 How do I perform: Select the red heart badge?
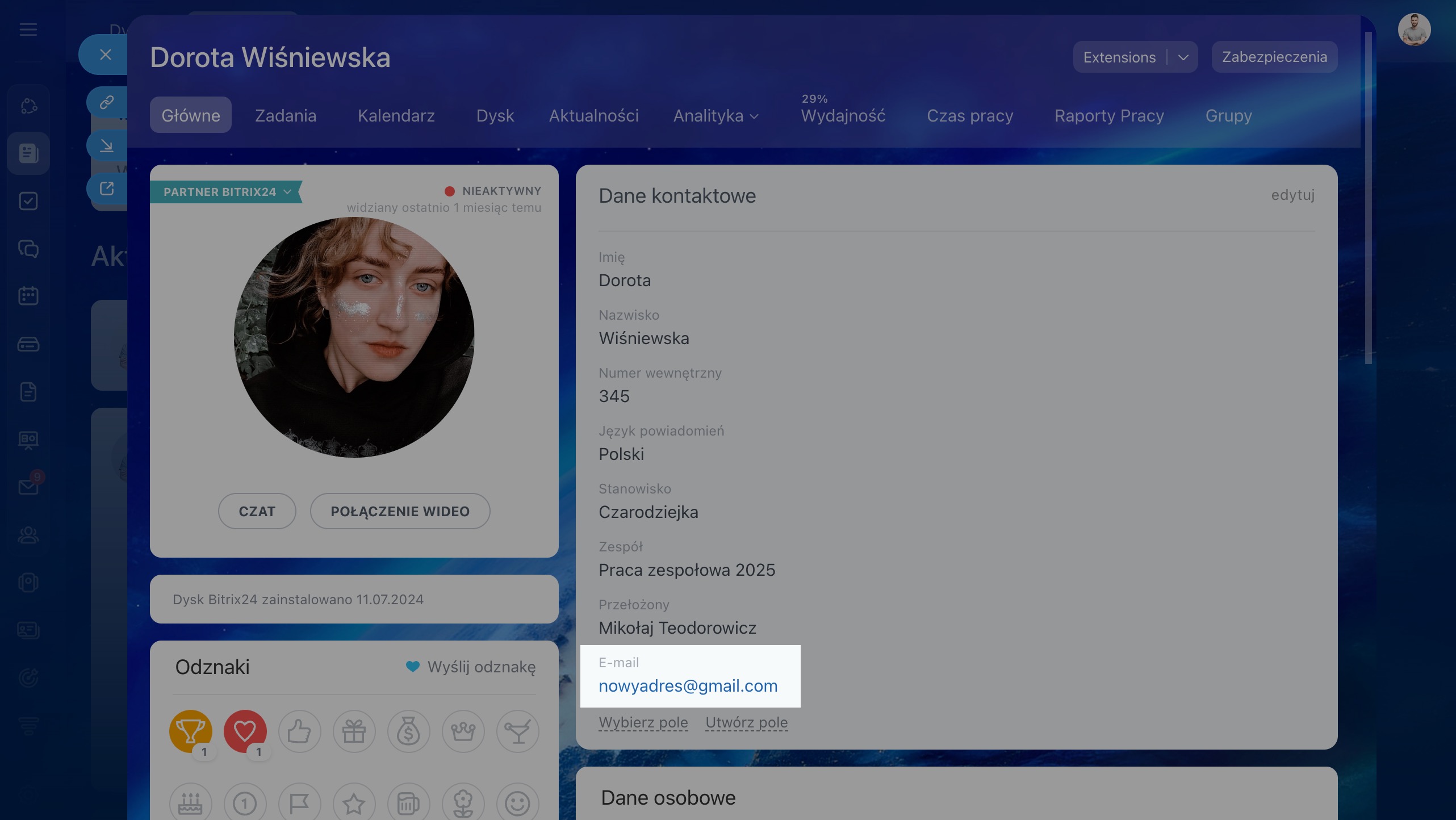click(x=245, y=731)
